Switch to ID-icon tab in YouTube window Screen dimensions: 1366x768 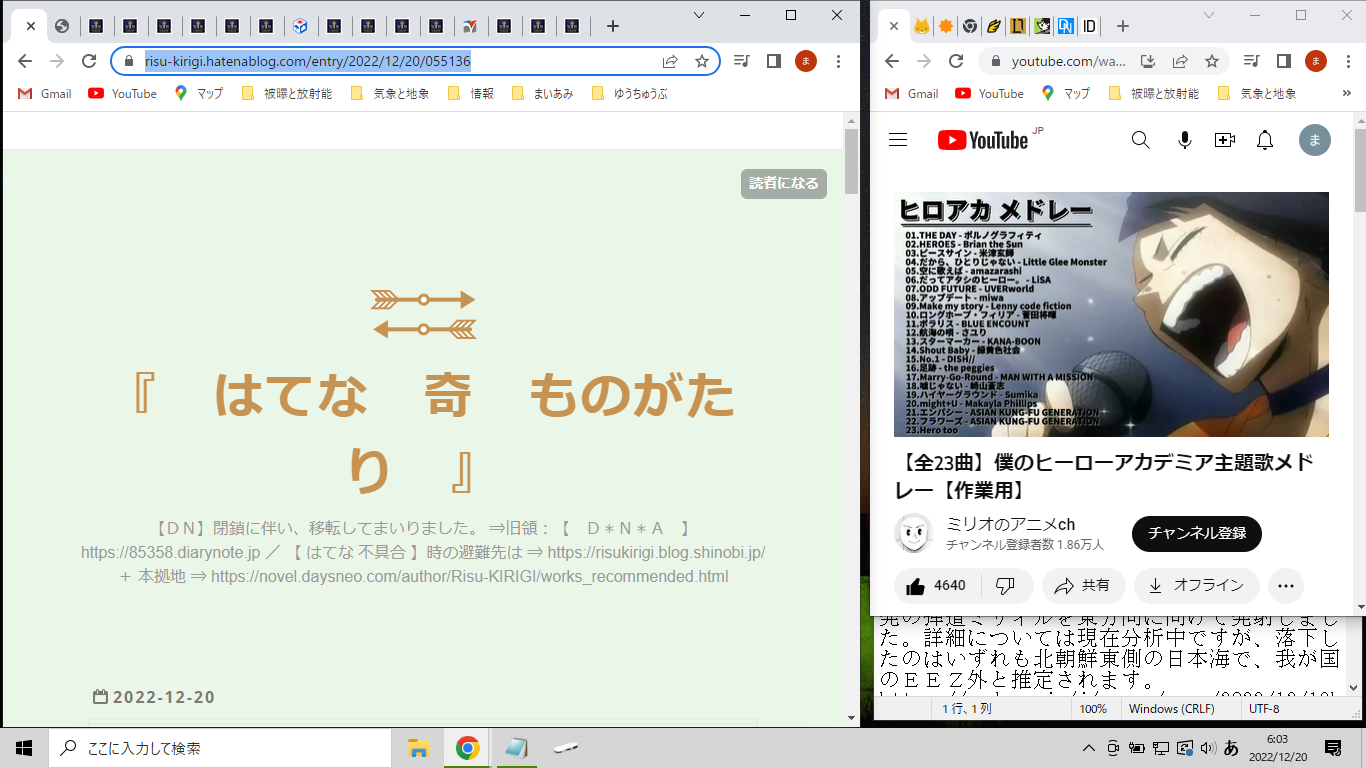pos(1090,26)
